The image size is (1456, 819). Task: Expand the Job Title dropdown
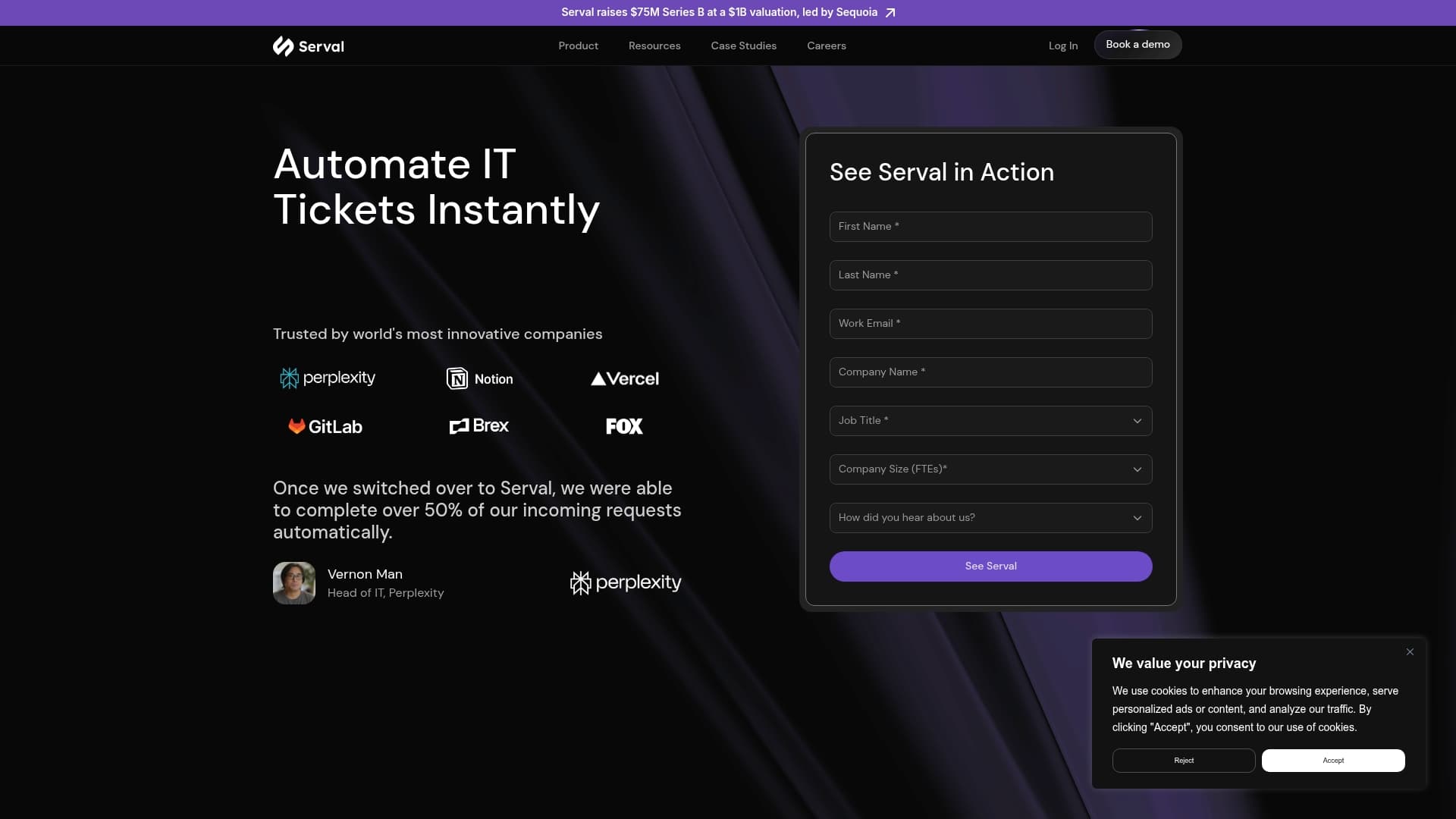coord(990,421)
